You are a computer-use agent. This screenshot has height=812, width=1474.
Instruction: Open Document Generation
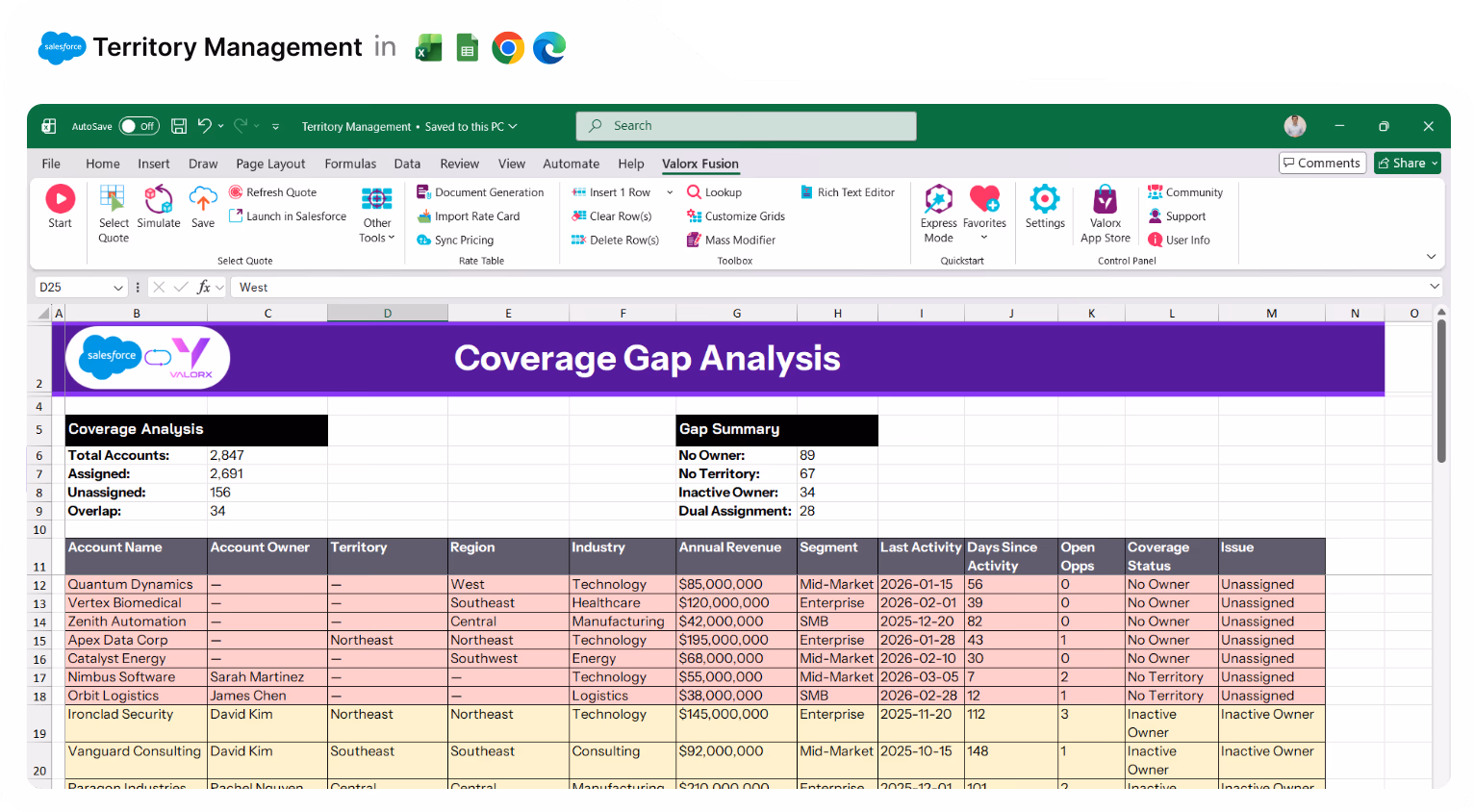pyautogui.click(x=480, y=191)
